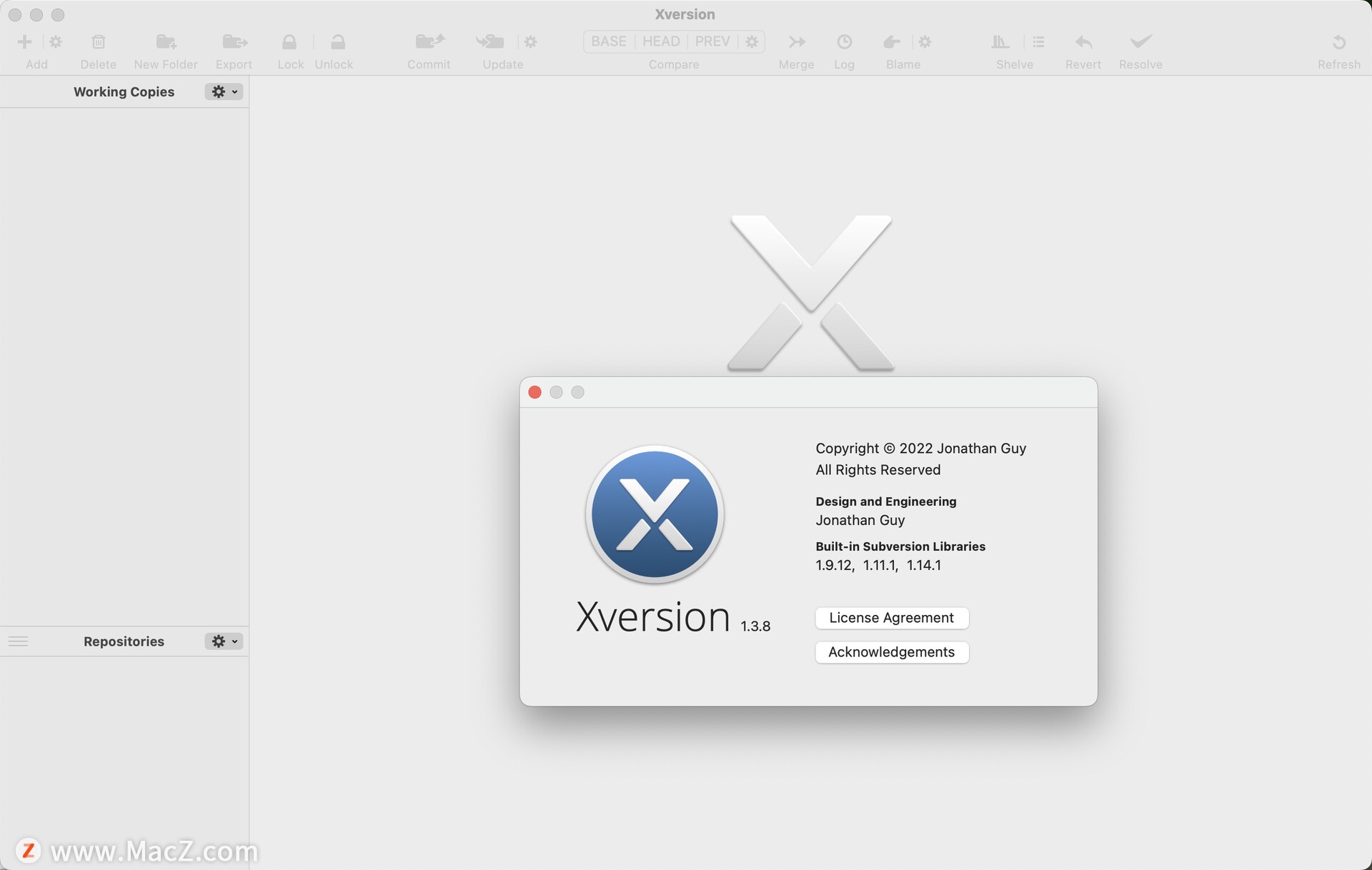Viewport: 1372px width, 870px height.
Task: Click the Shelve toolbar icon
Action: [1000, 42]
